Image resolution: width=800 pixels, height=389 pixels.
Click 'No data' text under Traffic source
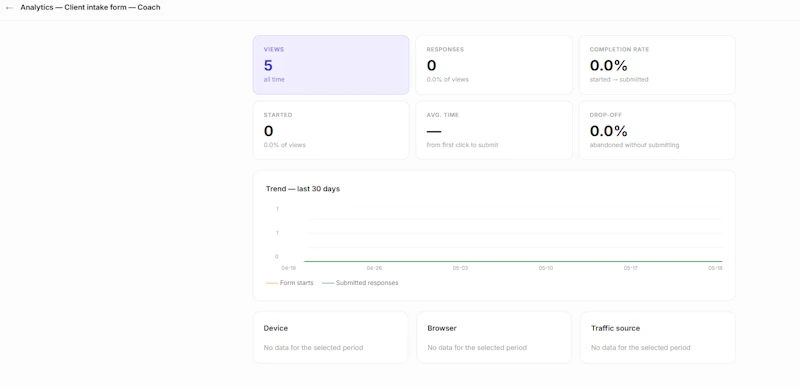640,348
